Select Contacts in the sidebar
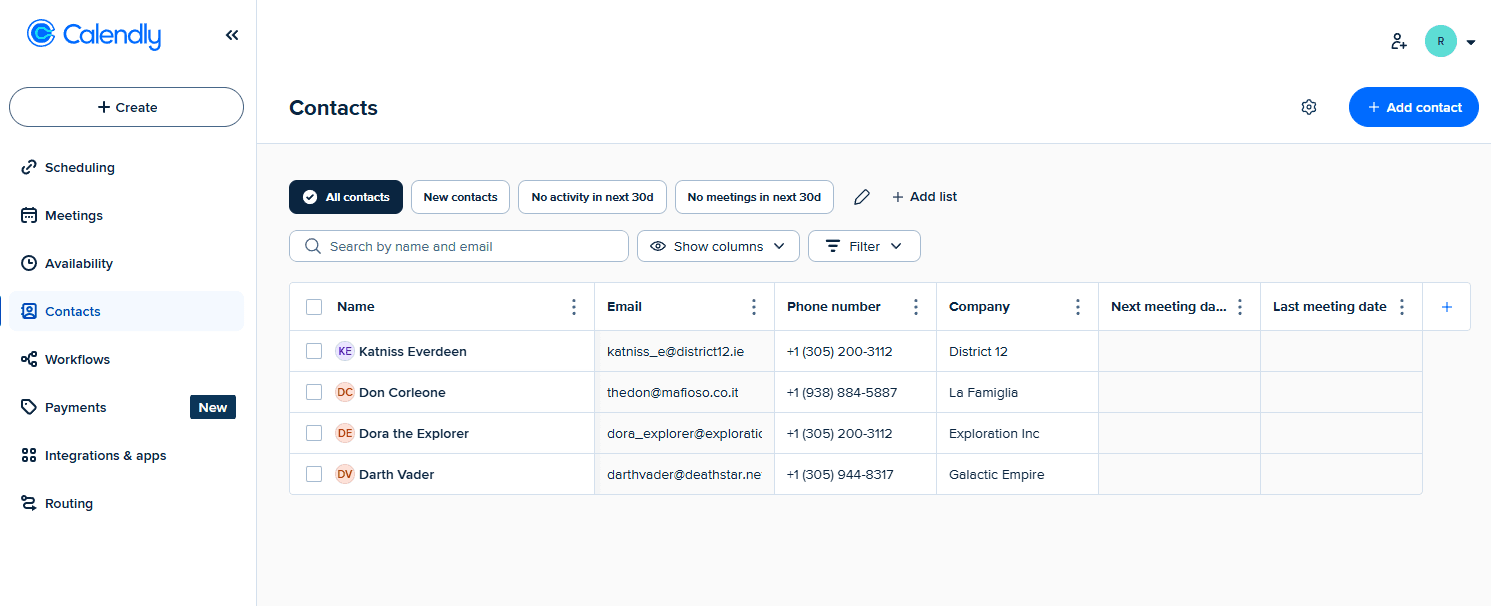Viewport: 1491px width, 606px height. tap(126, 311)
